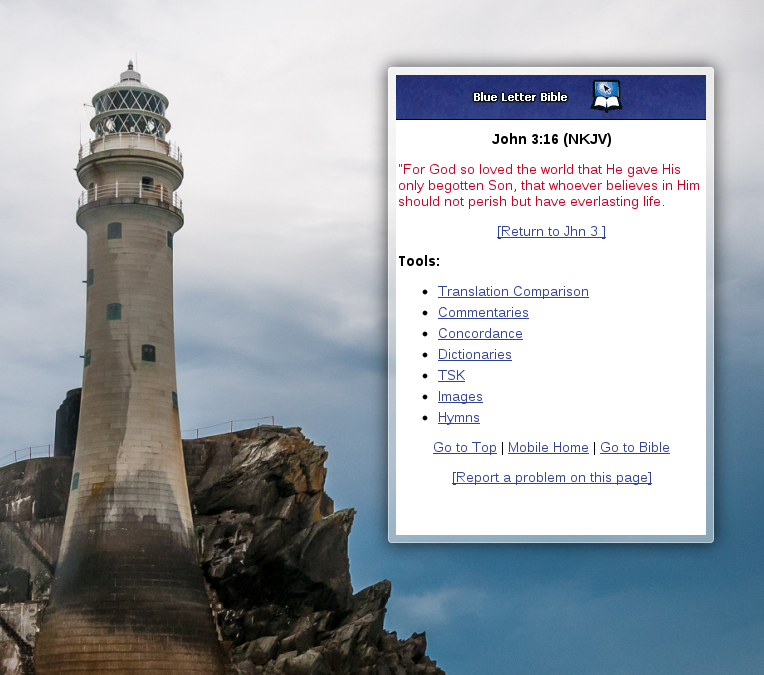Viewport: 764px width, 675px height.
Task: Open the Hymns link
Action: (458, 418)
